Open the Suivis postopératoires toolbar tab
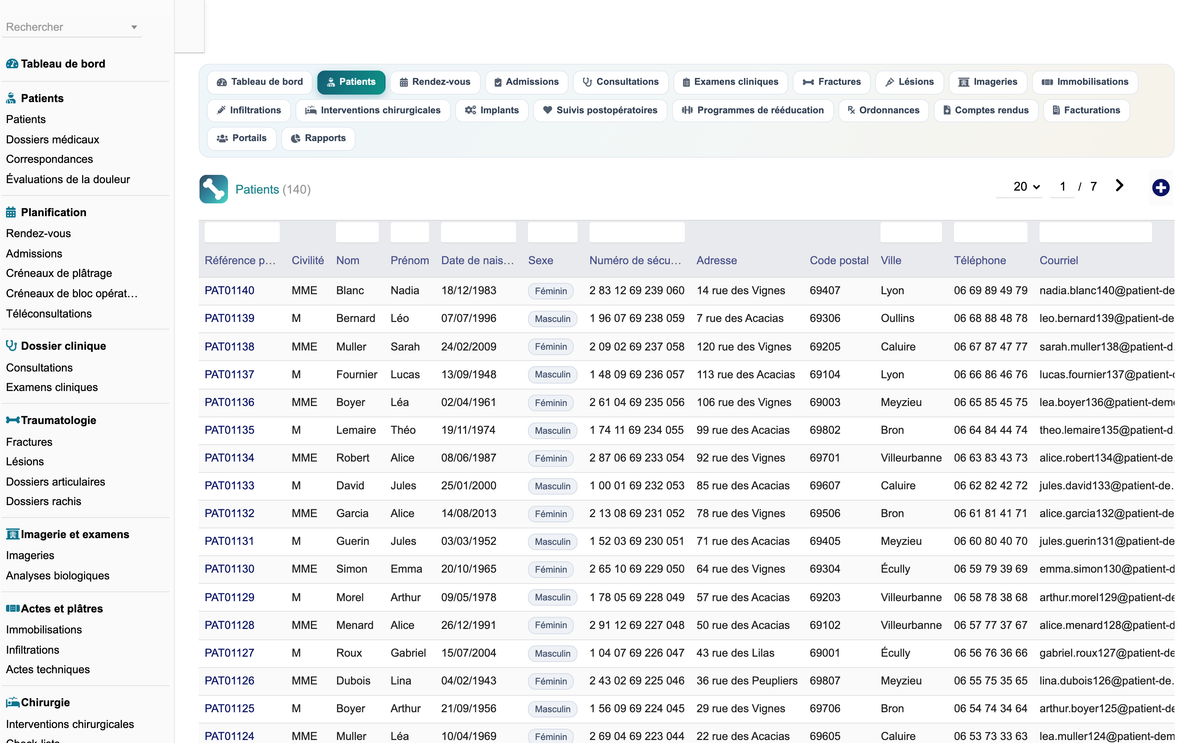 pos(600,110)
